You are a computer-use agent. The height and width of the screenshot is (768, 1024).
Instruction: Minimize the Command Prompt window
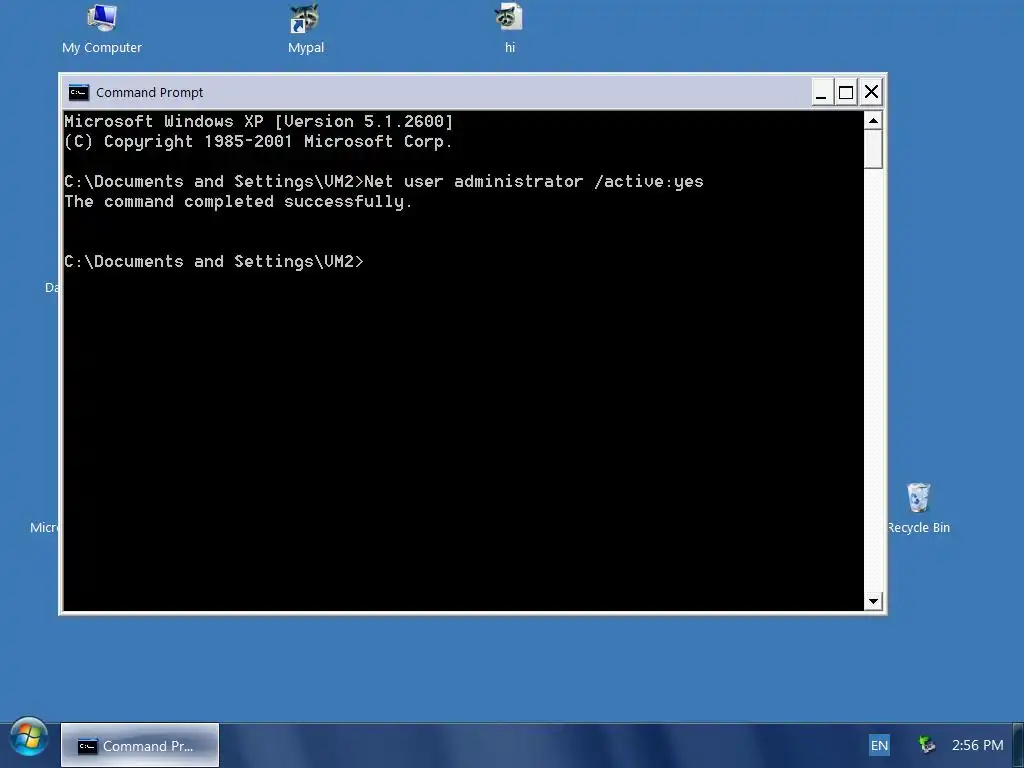[822, 92]
